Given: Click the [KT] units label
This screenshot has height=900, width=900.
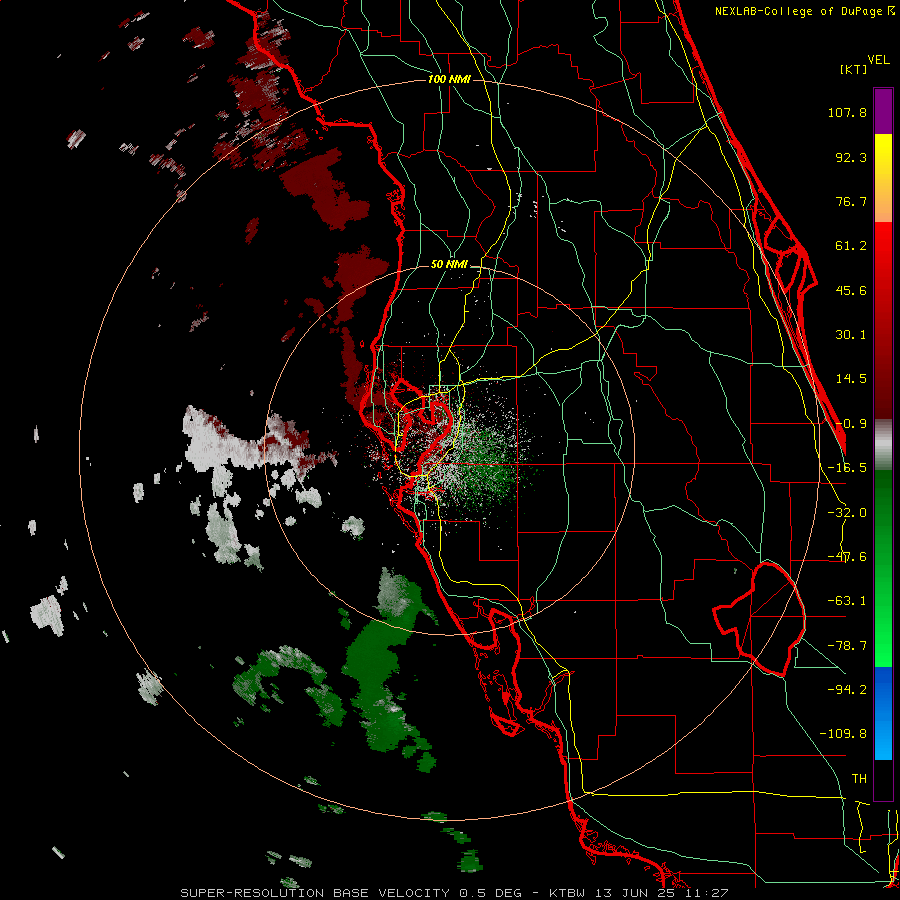Looking at the screenshot, I should click(x=854, y=69).
